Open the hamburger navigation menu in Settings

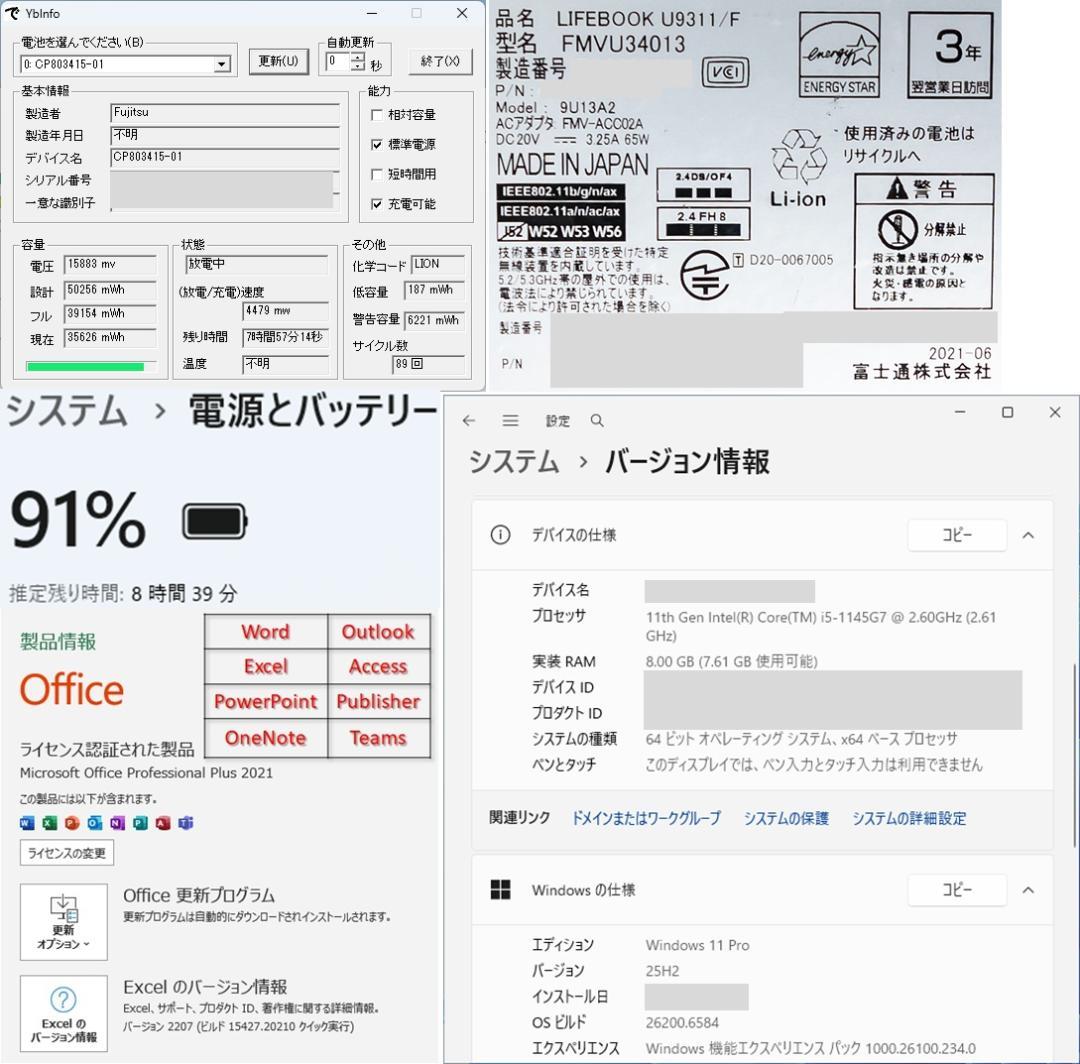coord(510,420)
